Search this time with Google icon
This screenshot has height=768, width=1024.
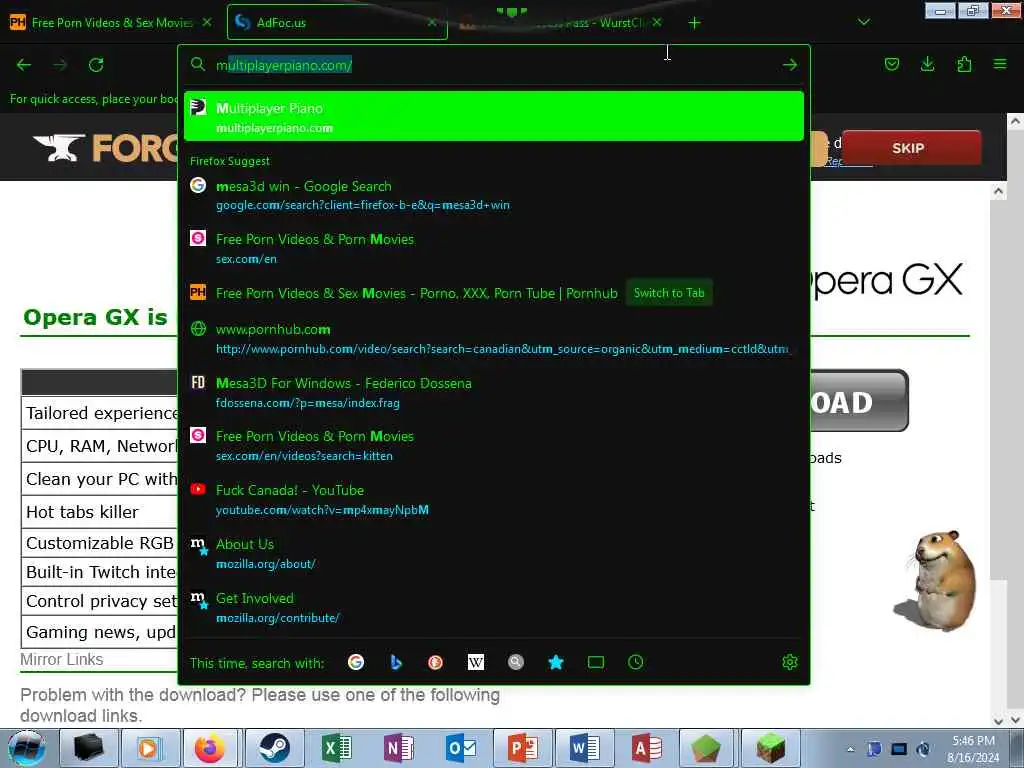[x=356, y=662]
